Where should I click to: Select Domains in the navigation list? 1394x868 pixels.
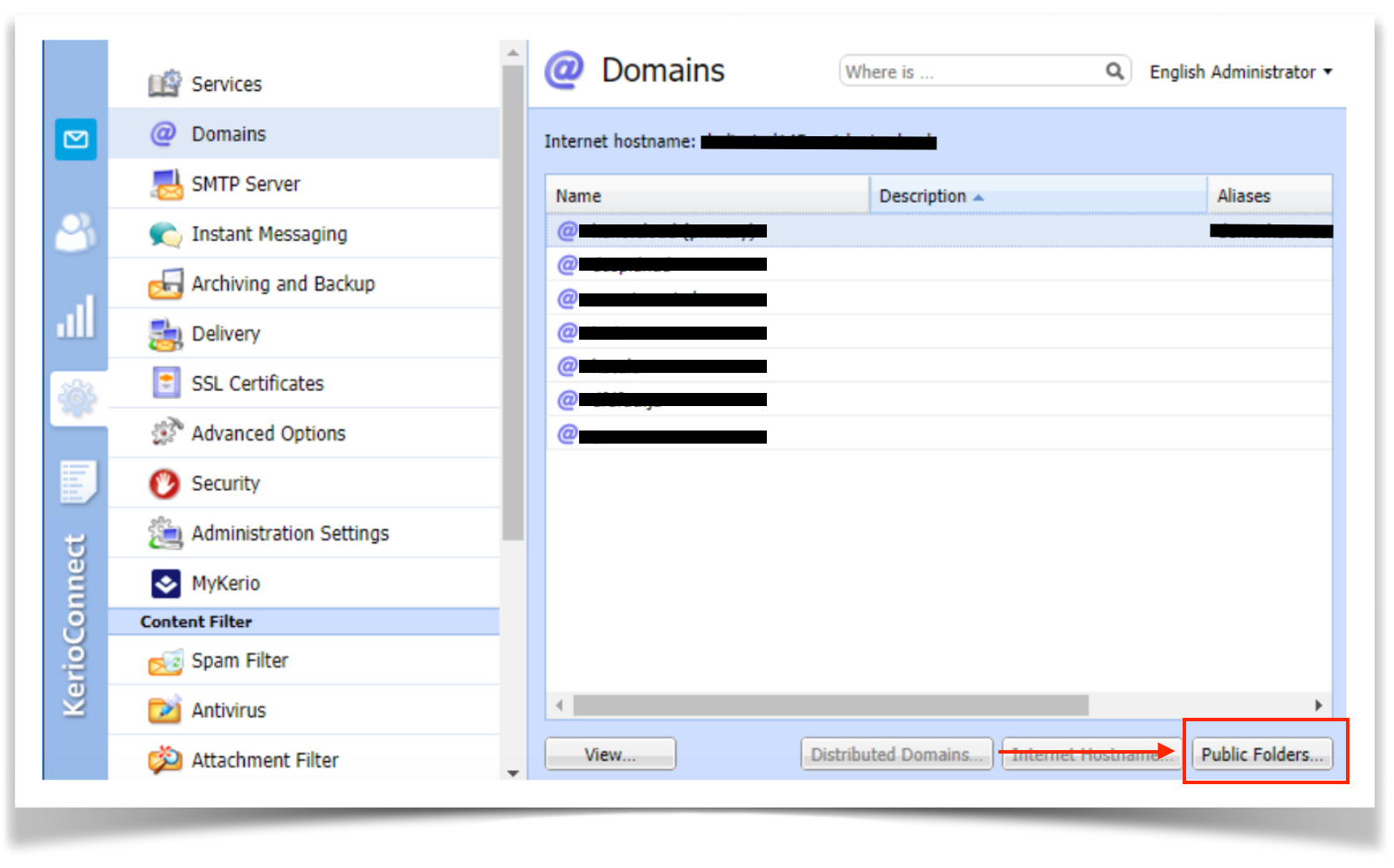click(x=304, y=134)
